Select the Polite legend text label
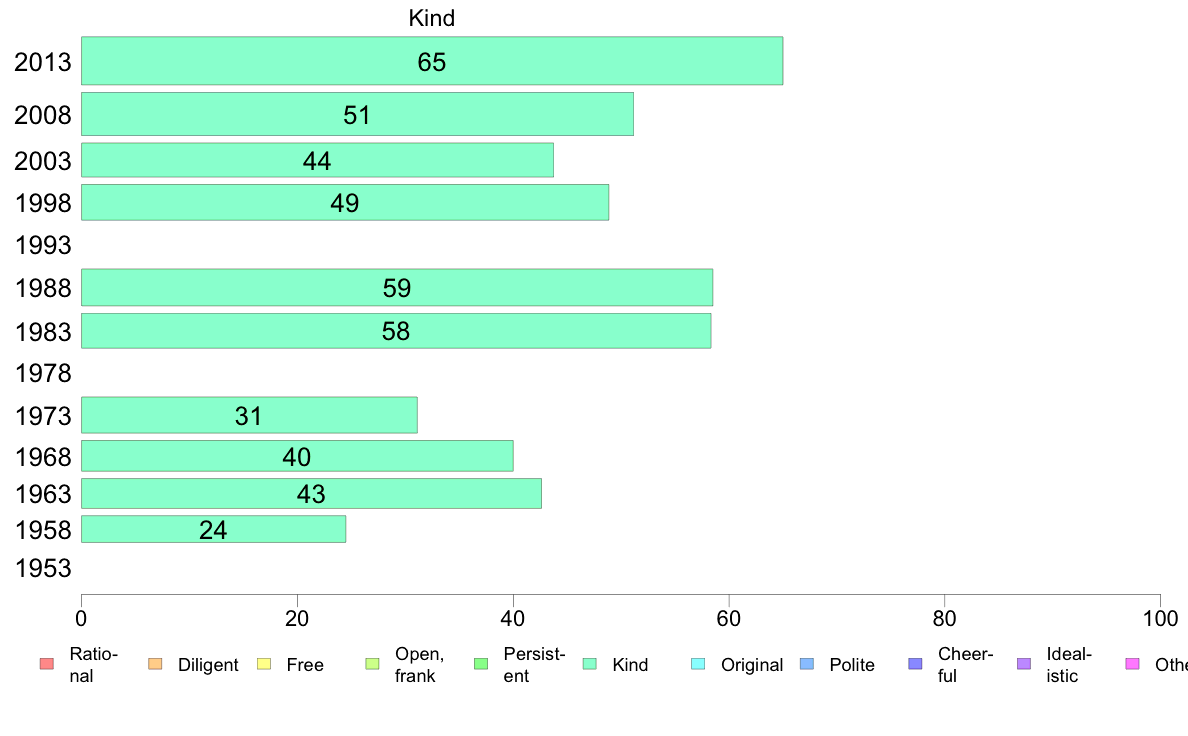Viewport: 1188px width, 736px height. [852, 665]
